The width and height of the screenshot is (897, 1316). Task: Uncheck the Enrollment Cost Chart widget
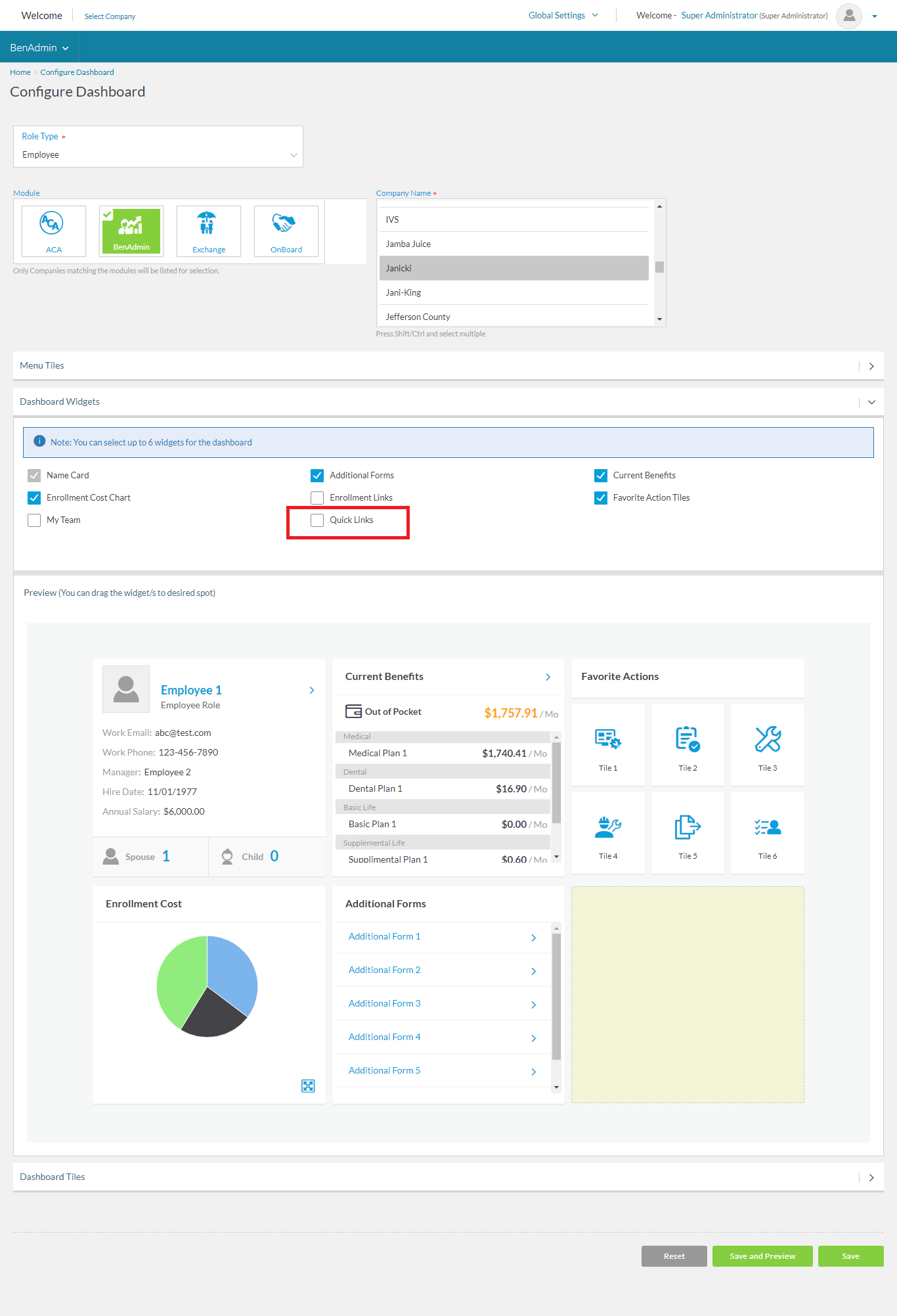tap(35, 498)
